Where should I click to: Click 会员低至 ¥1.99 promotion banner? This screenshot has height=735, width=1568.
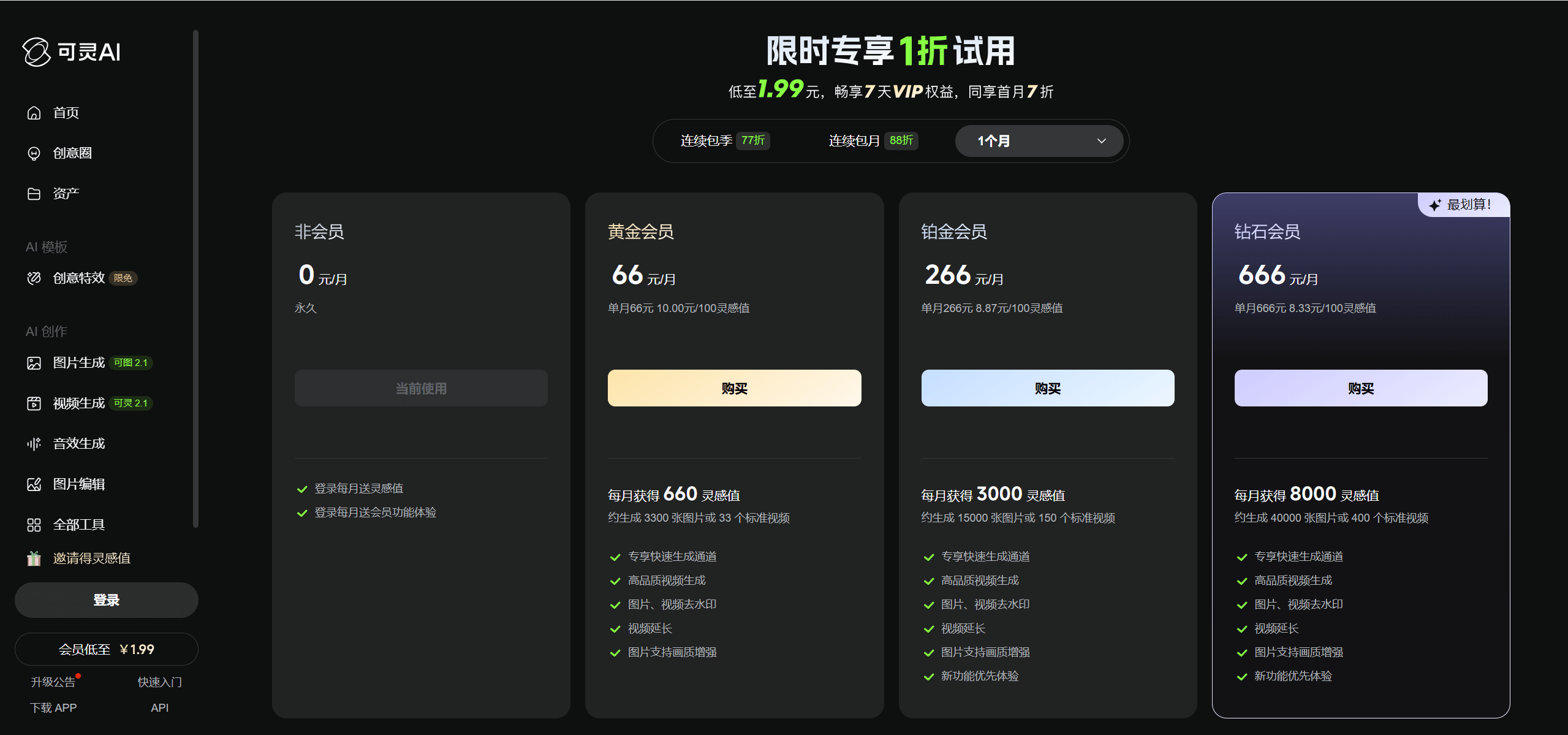click(106, 649)
